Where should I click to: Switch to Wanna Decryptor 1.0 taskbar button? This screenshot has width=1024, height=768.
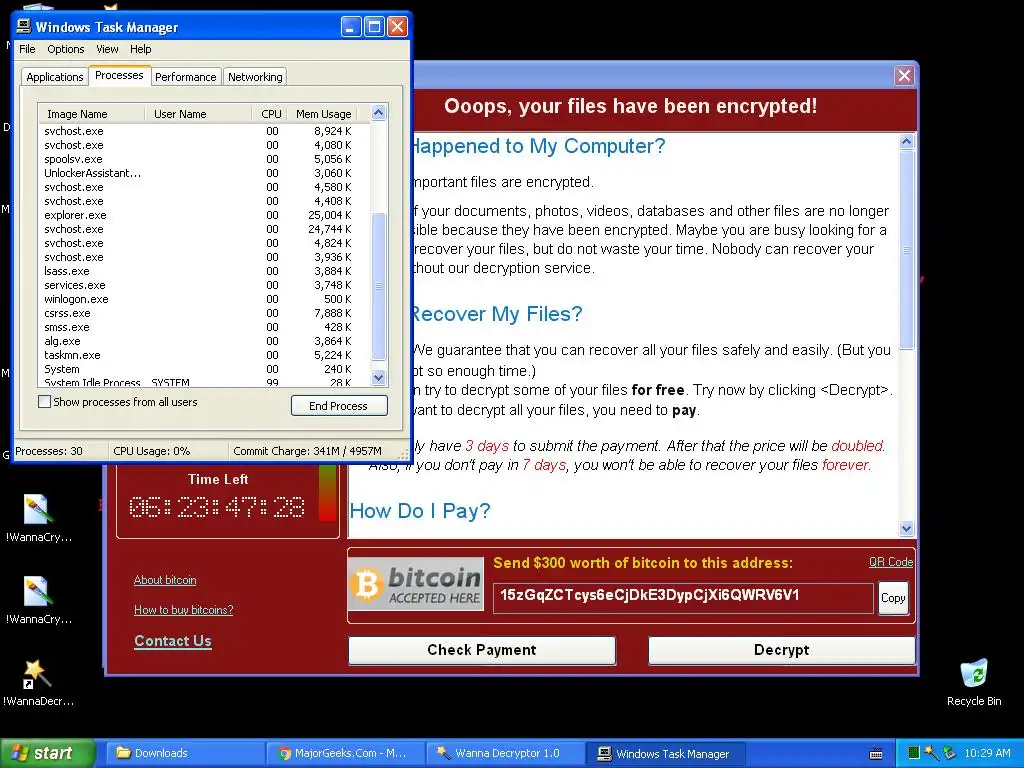pos(505,753)
